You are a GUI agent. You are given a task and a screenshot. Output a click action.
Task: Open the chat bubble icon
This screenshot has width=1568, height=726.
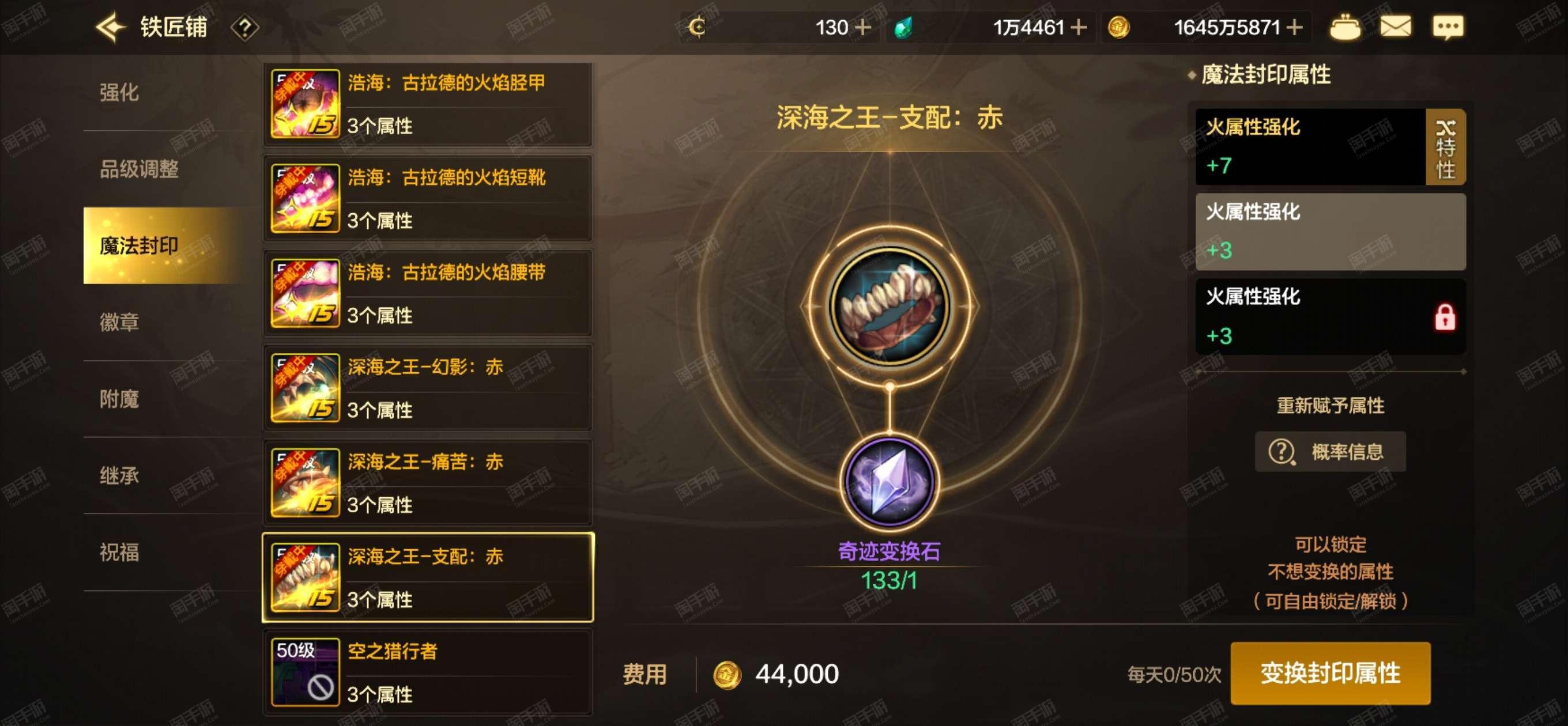tap(1448, 28)
